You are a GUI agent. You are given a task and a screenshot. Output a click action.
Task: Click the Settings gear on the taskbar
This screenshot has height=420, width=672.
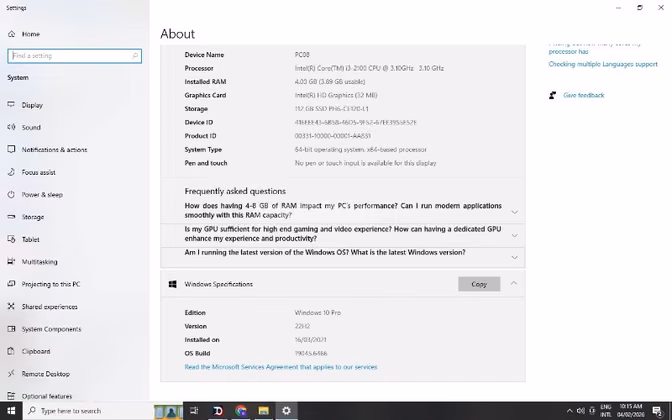tap(286, 411)
